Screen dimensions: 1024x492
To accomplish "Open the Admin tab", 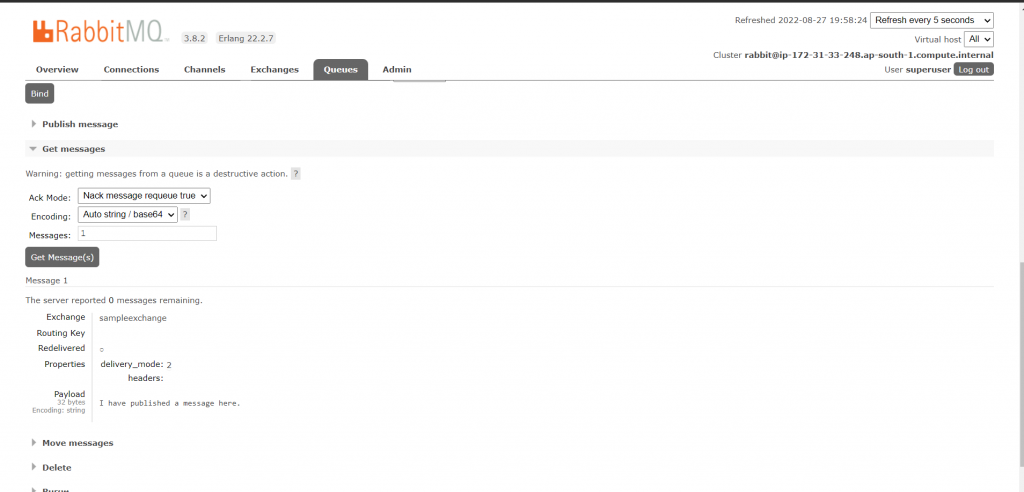I will [x=397, y=69].
